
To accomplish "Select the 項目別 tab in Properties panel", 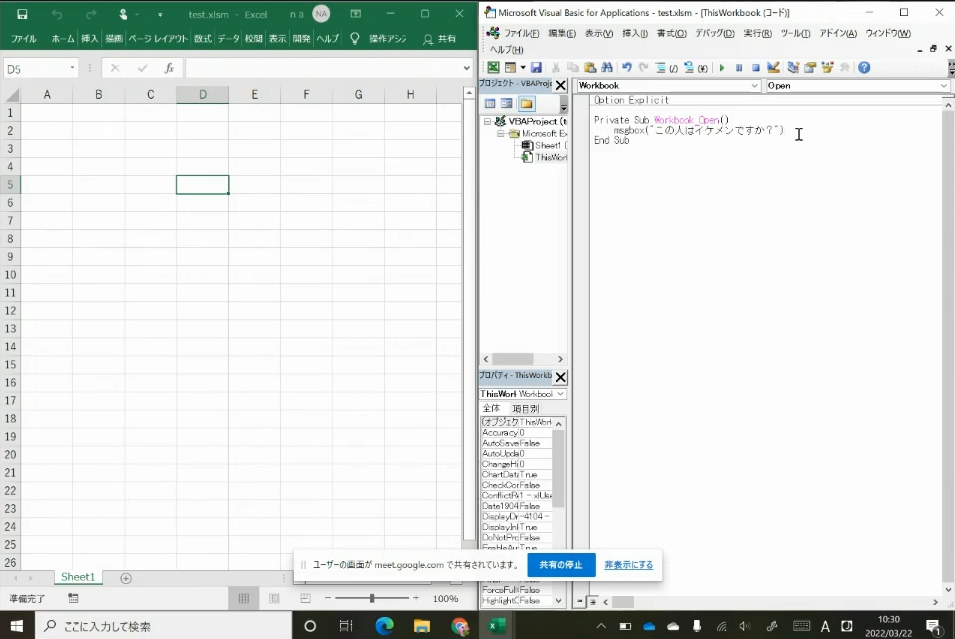I will pyautogui.click(x=525, y=409).
